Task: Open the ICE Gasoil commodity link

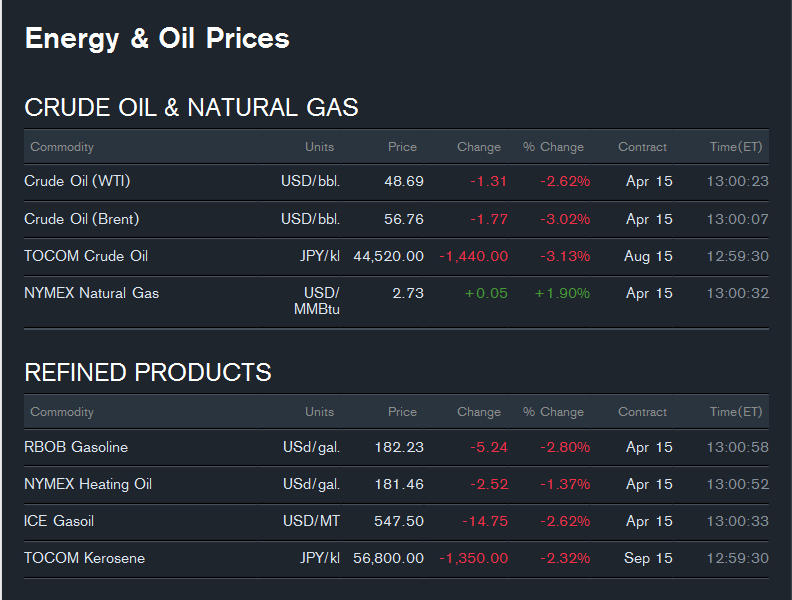Action: [59, 521]
